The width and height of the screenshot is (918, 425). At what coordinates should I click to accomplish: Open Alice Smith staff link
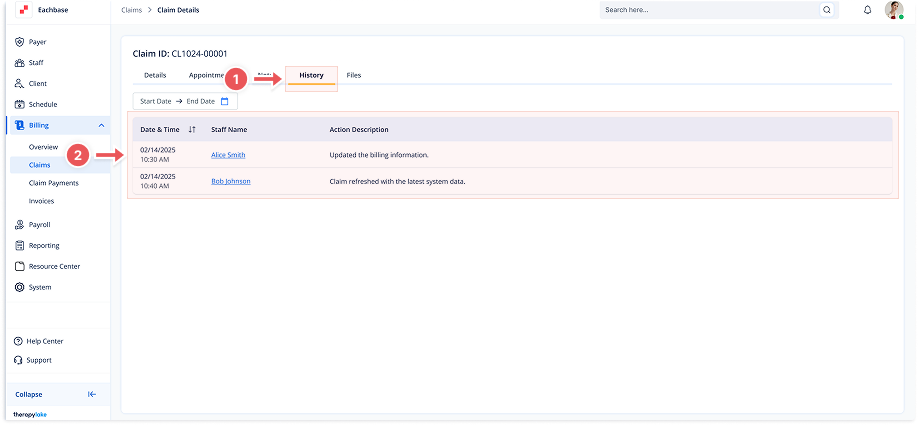(x=228, y=155)
